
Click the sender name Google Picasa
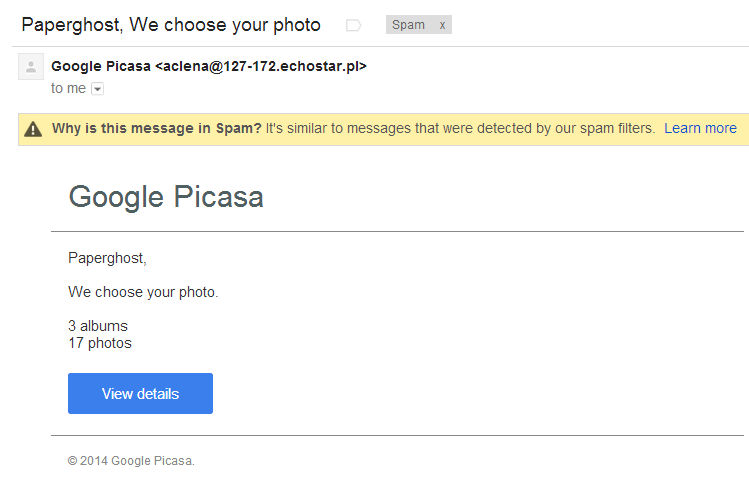point(101,67)
